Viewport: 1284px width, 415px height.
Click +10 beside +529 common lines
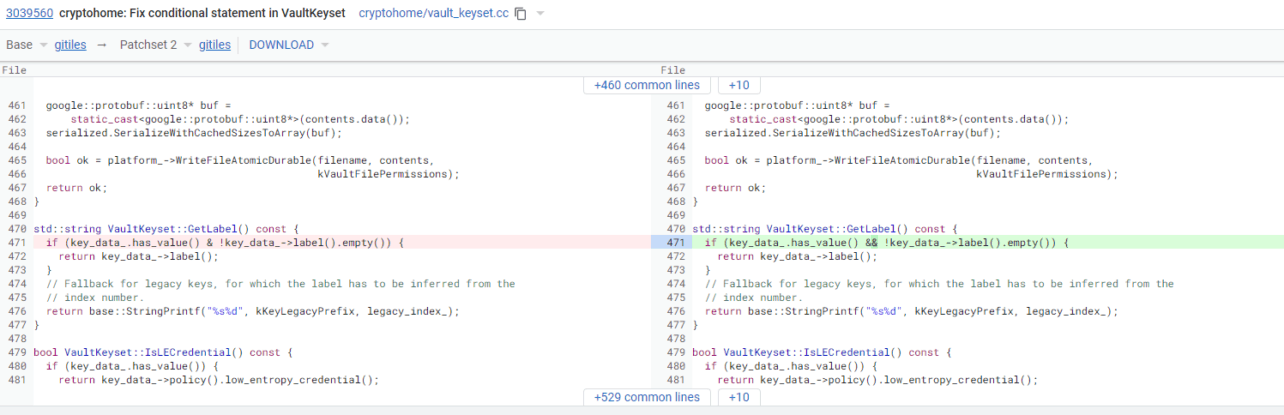click(739, 397)
